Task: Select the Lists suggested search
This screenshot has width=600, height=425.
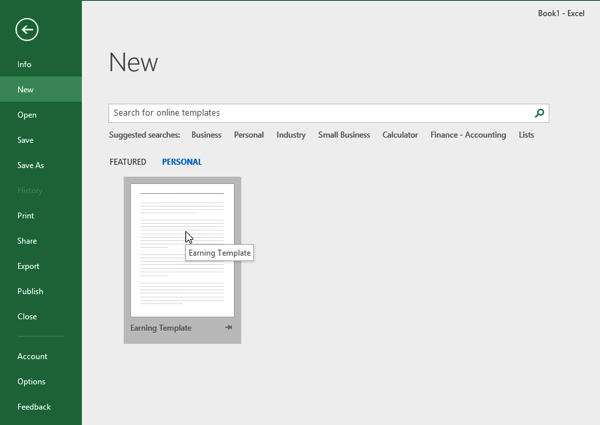Action: coord(526,135)
